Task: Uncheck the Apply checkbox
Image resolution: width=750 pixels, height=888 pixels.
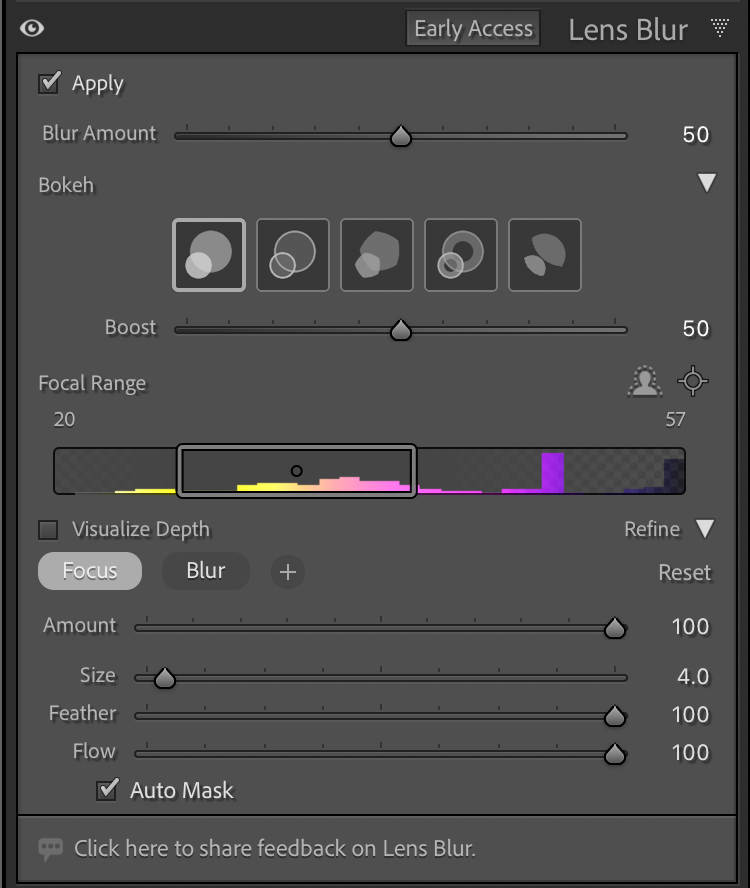Action: (48, 83)
